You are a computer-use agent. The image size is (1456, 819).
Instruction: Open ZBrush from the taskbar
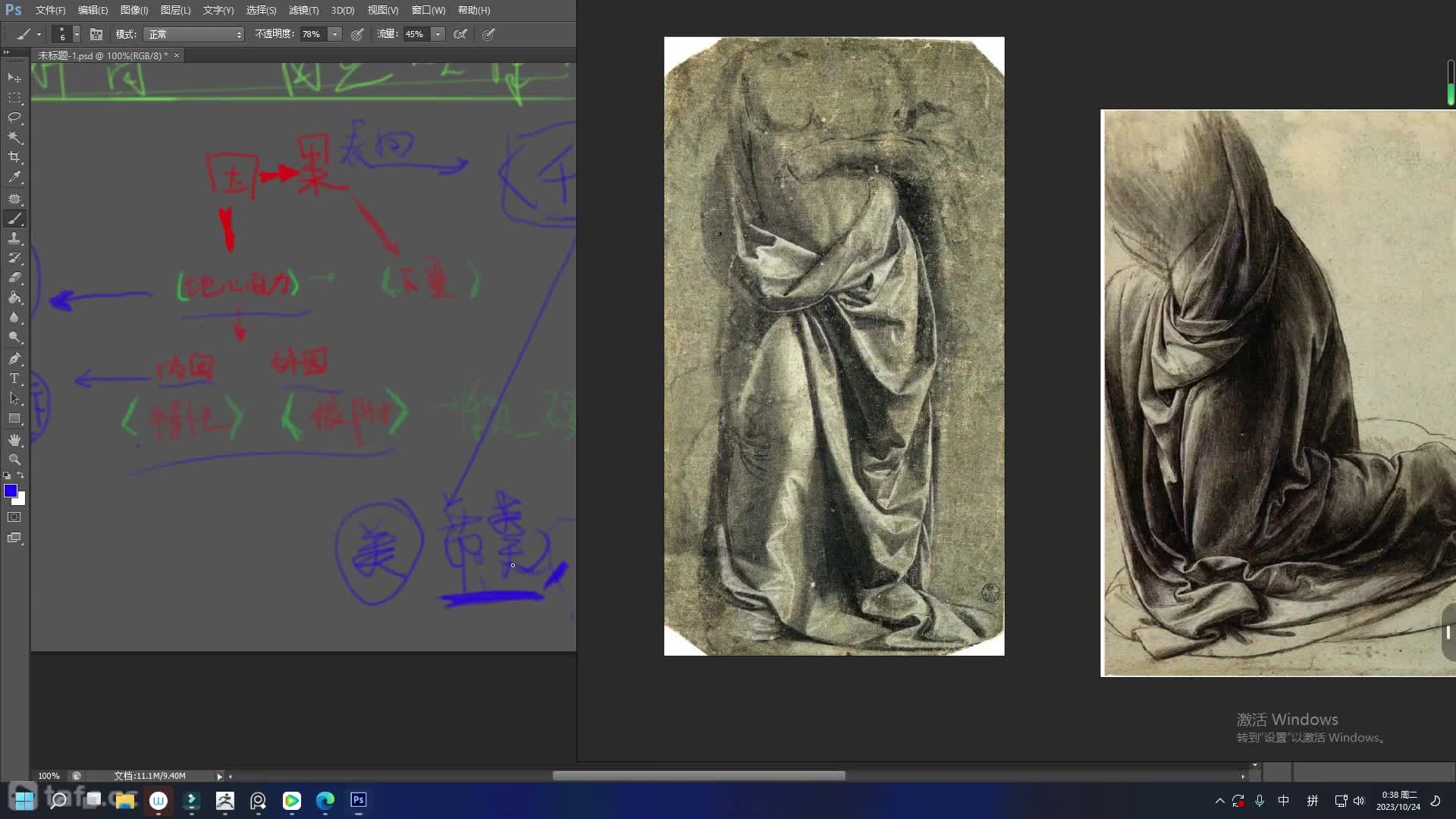225,800
